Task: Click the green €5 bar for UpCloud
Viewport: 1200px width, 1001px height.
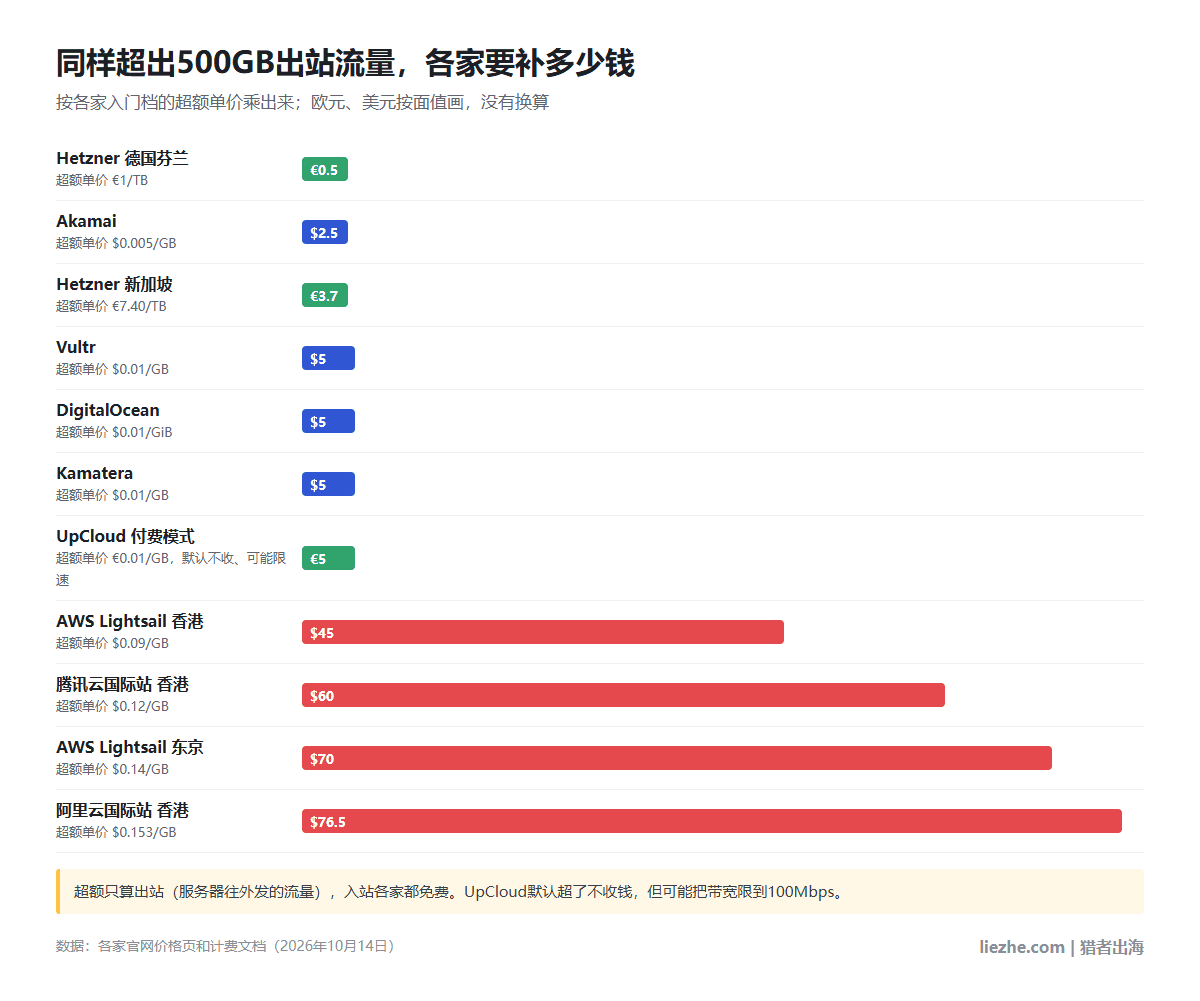Action: pos(328,558)
